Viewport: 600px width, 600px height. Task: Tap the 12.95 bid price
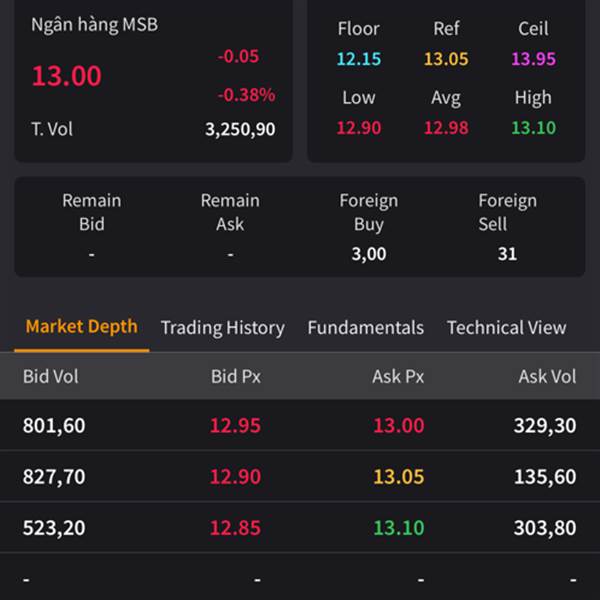pyautogui.click(x=235, y=426)
